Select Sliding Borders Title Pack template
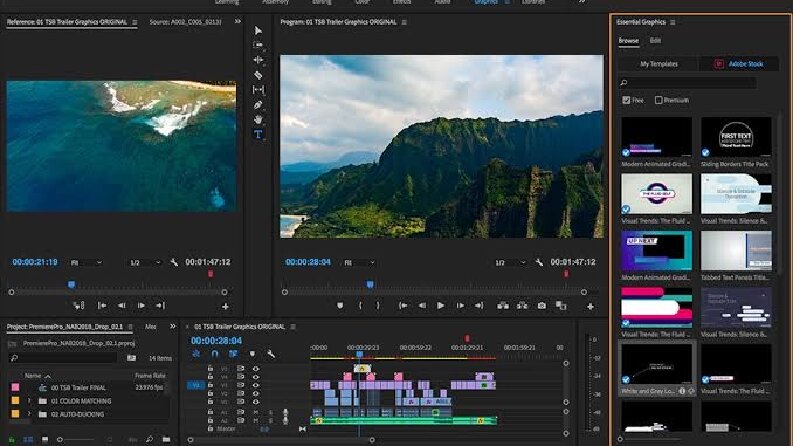The width and height of the screenshot is (793, 446). pos(736,137)
